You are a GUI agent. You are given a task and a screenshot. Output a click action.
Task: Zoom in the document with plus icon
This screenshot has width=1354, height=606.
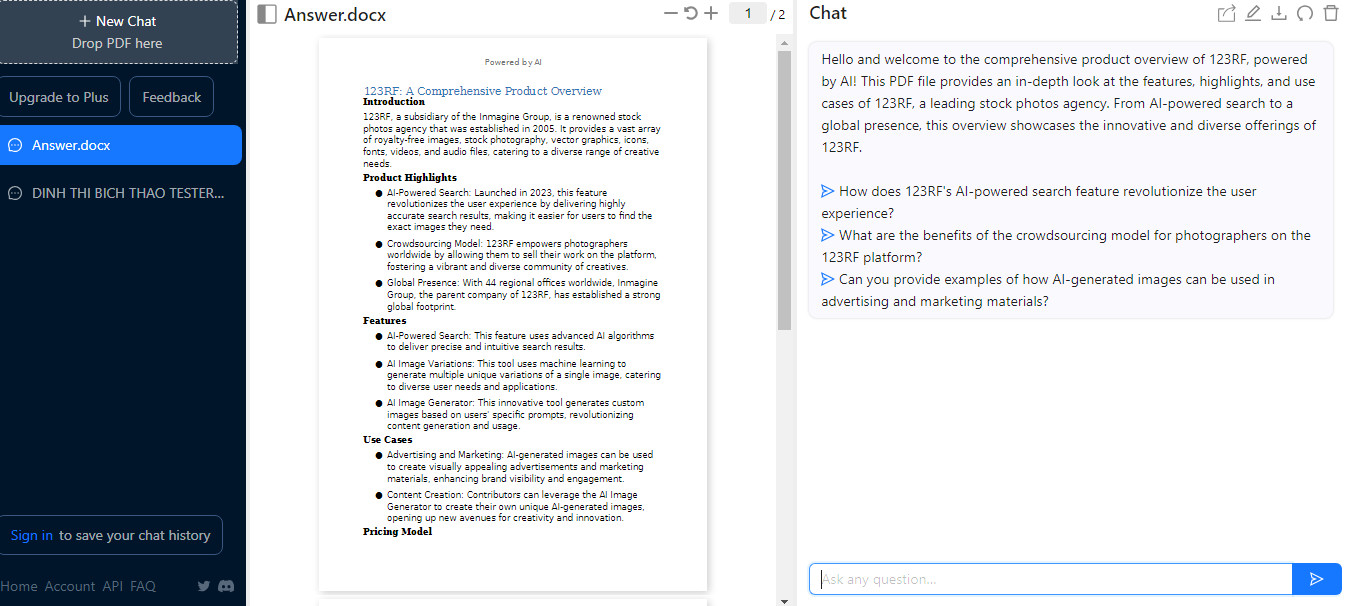[x=711, y=13]
